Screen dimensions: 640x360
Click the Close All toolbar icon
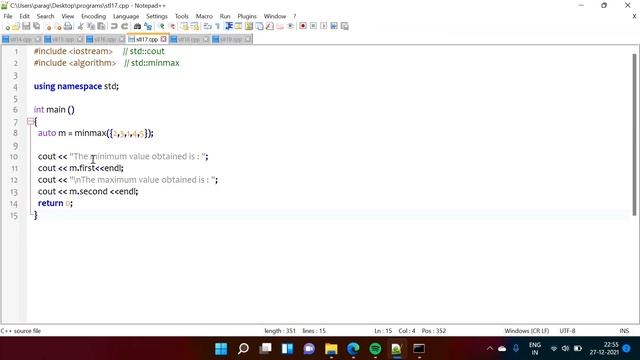(58, 27)
